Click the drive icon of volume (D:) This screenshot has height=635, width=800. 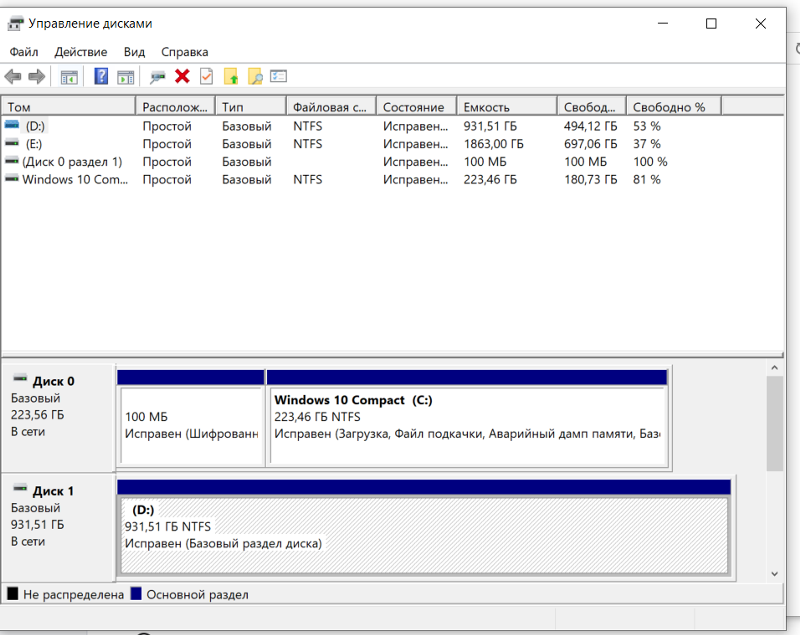(x=12, y=125)
